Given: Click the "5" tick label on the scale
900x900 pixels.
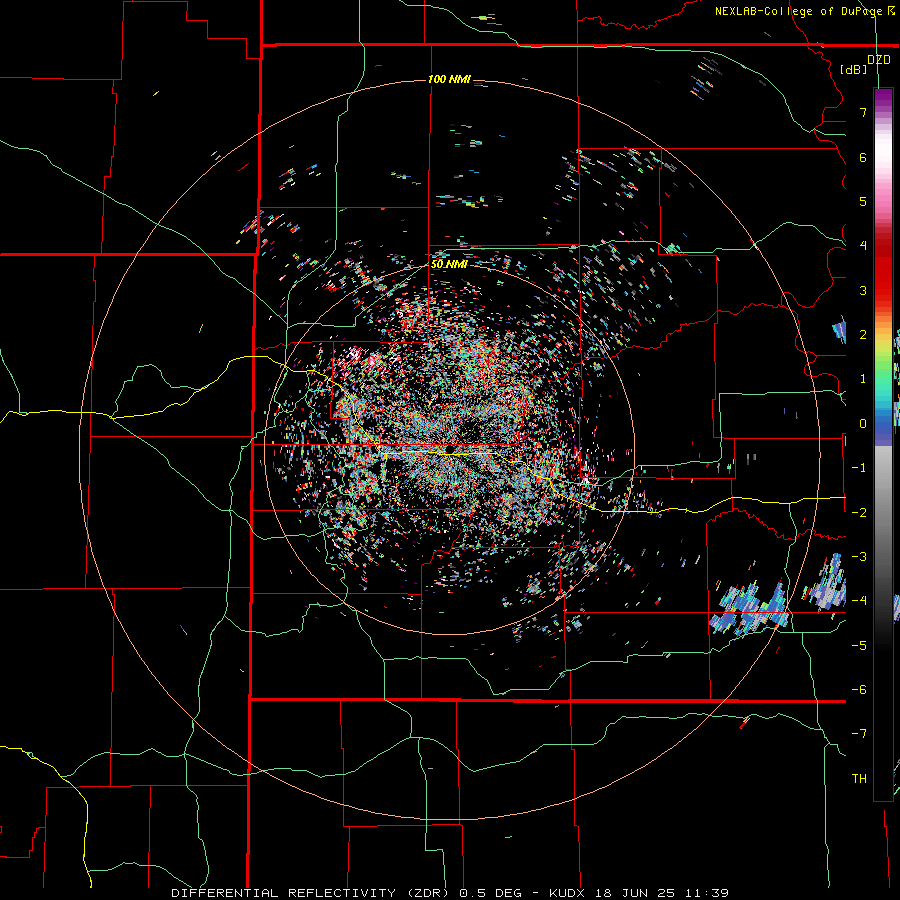Looking at the screenshot, I should pos(863,201).
